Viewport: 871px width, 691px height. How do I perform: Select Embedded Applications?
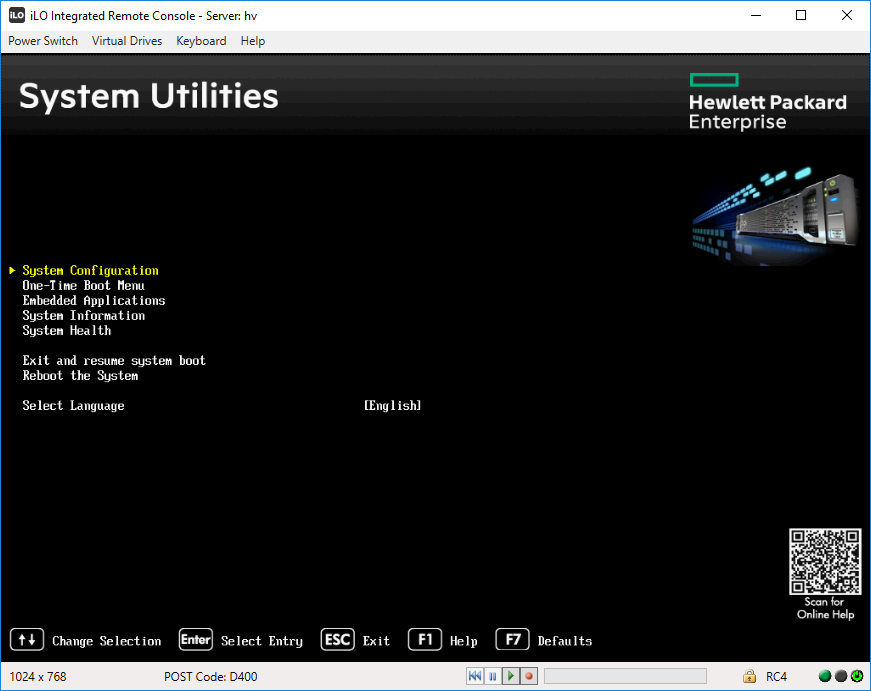95,300
